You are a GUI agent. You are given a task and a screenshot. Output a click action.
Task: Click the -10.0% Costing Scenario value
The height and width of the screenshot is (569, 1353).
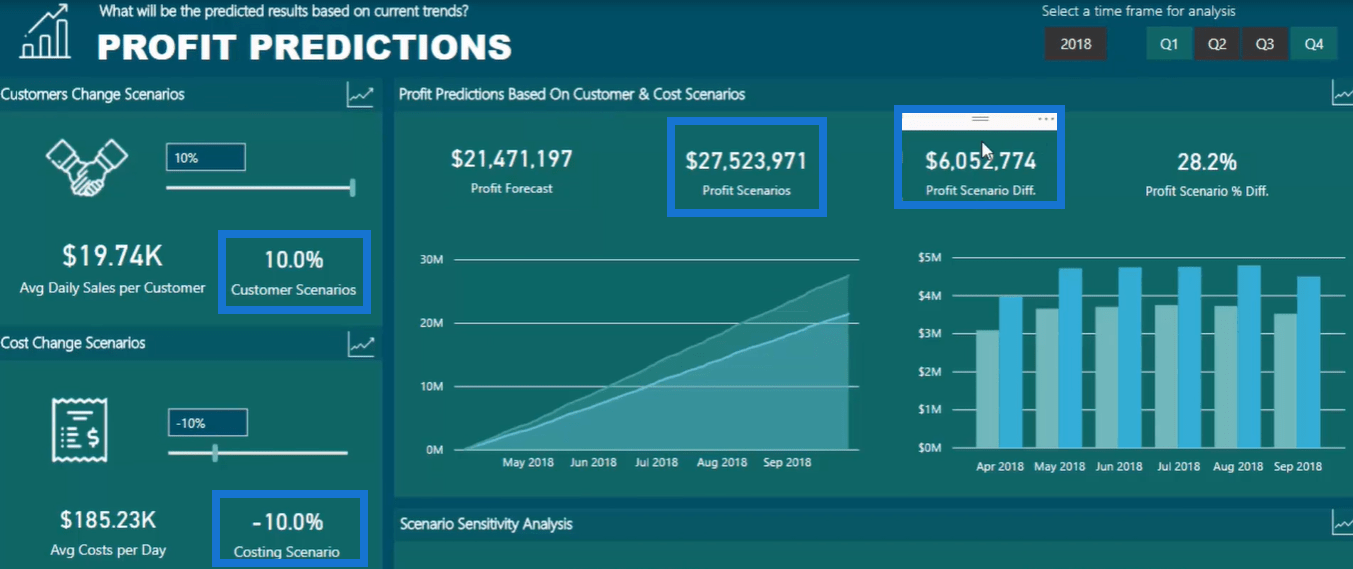coord(287,522)
